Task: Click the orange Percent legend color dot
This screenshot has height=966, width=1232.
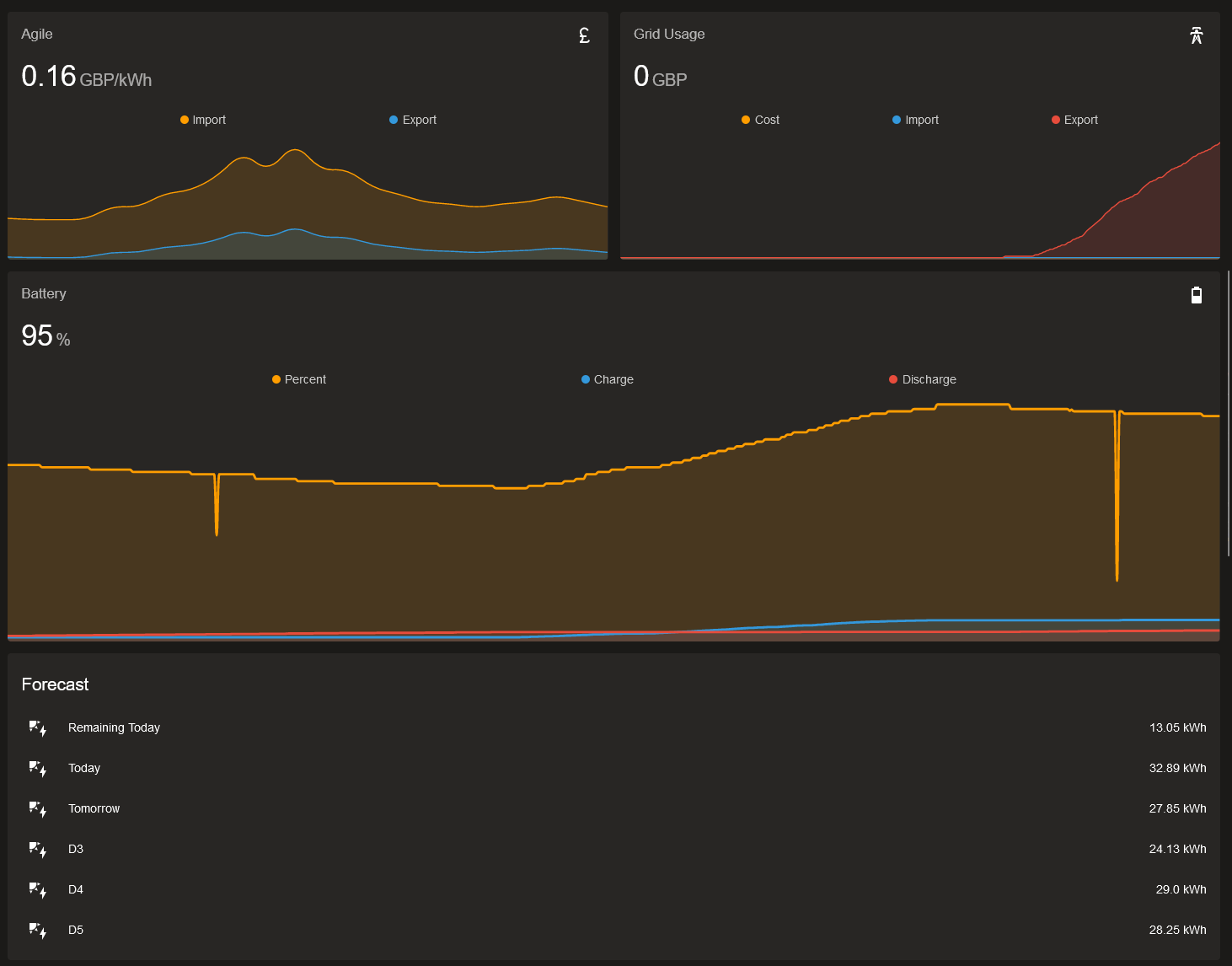Action: click(276, 379)
